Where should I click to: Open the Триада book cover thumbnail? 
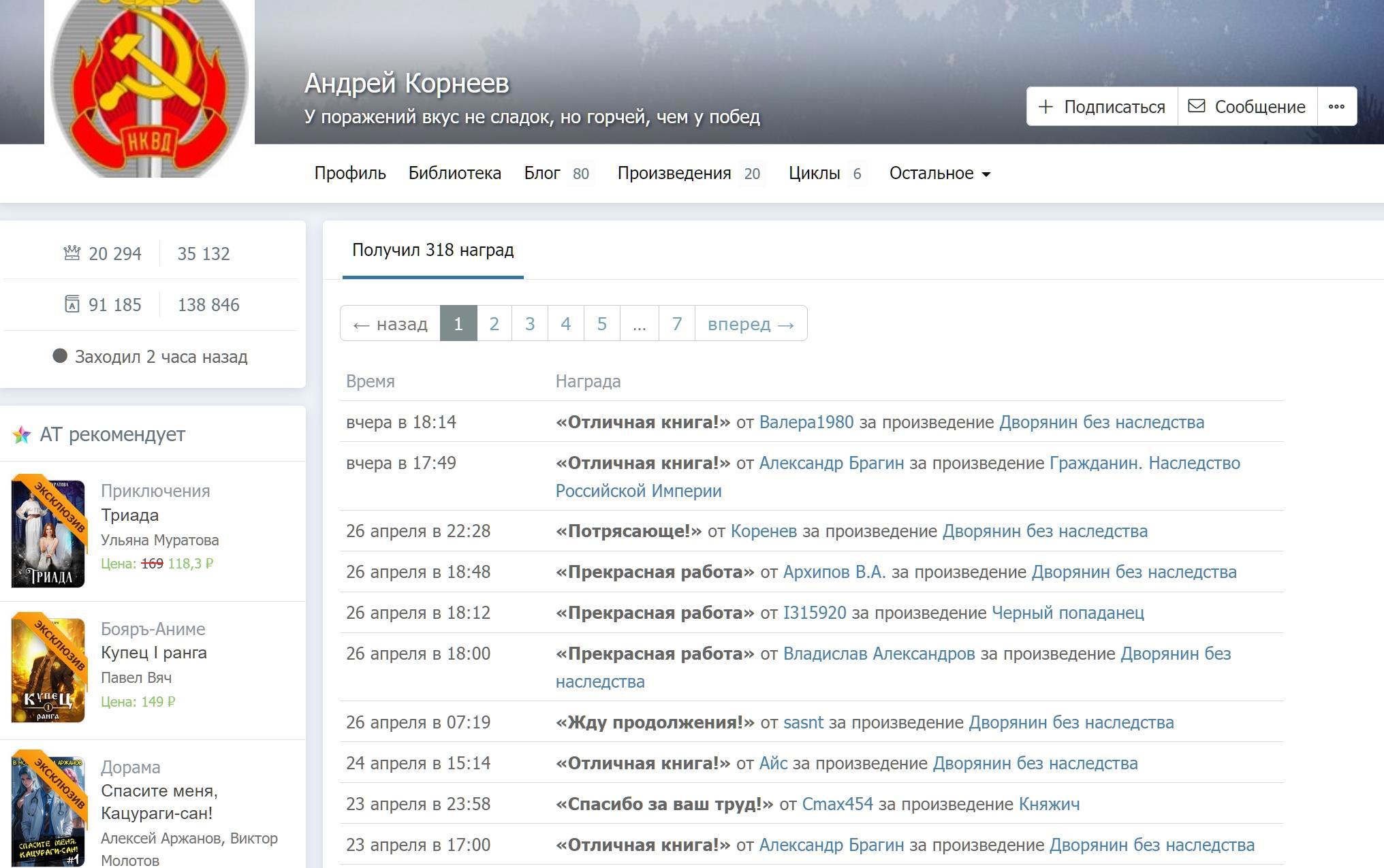point(48,532)
